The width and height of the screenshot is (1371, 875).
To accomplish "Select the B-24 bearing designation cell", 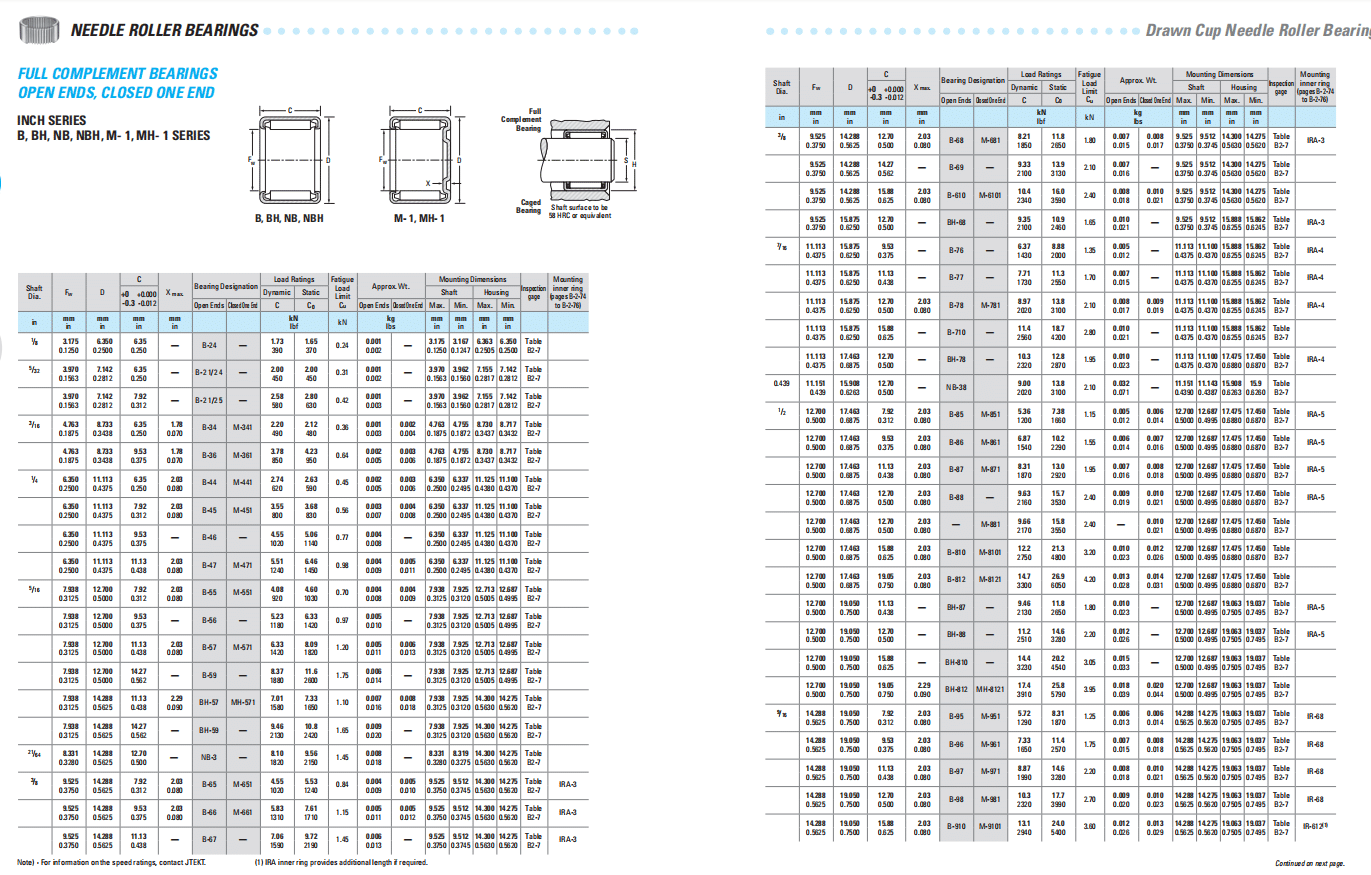I will (x=209, y=347).
